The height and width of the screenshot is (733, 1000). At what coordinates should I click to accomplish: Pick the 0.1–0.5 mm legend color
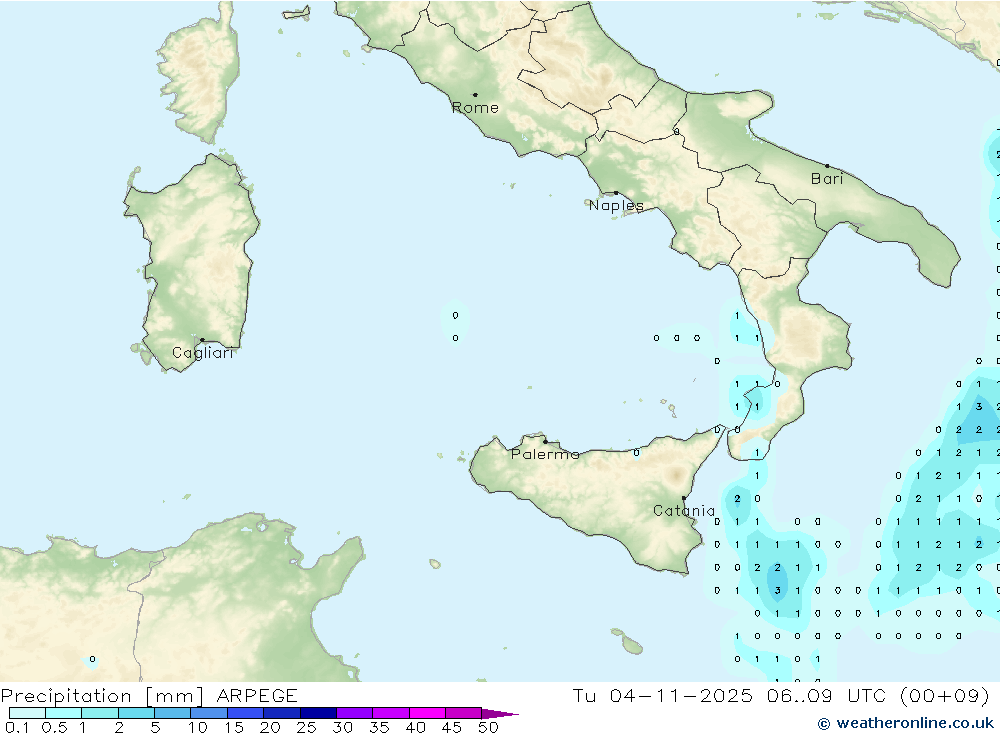[x=27, y=713]
